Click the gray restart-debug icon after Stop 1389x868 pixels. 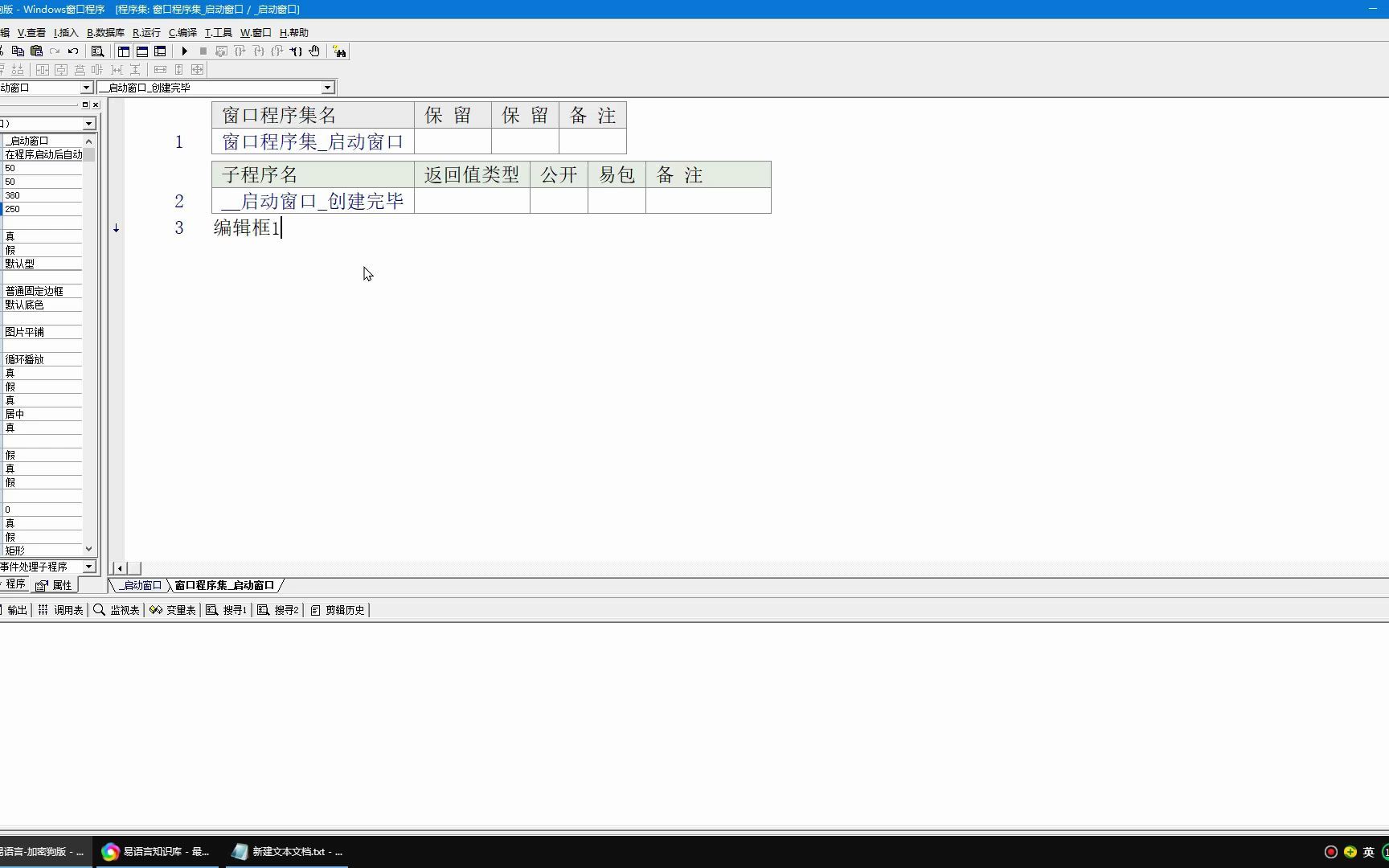pyautogui.click(x=221, y=51)
